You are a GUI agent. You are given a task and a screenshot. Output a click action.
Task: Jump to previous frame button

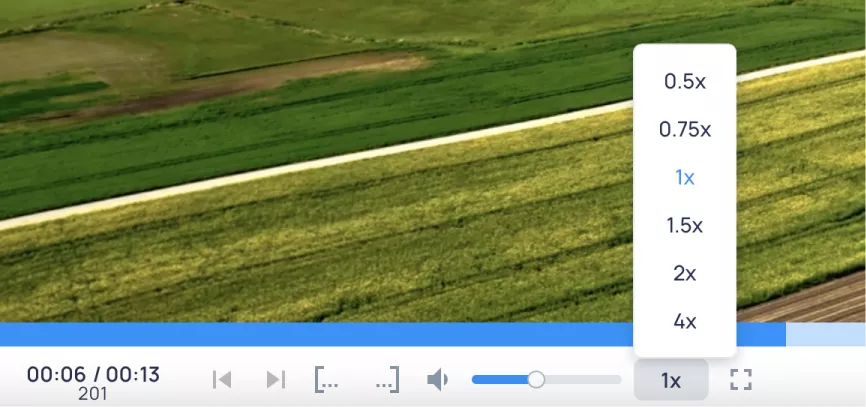222,379
